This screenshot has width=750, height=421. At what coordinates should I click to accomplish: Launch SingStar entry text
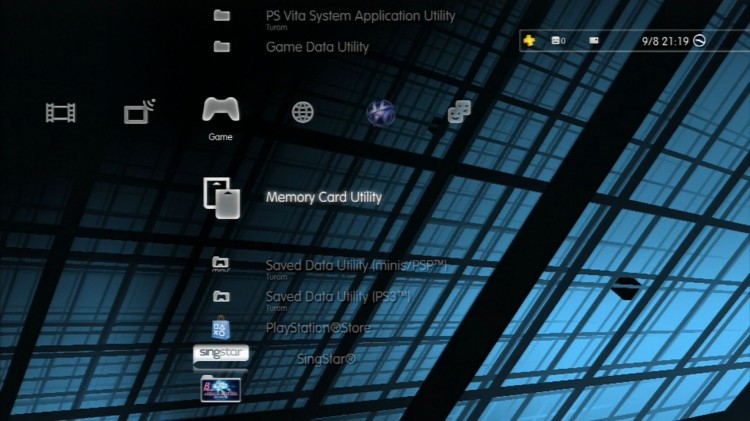click(x=326, y=359)
